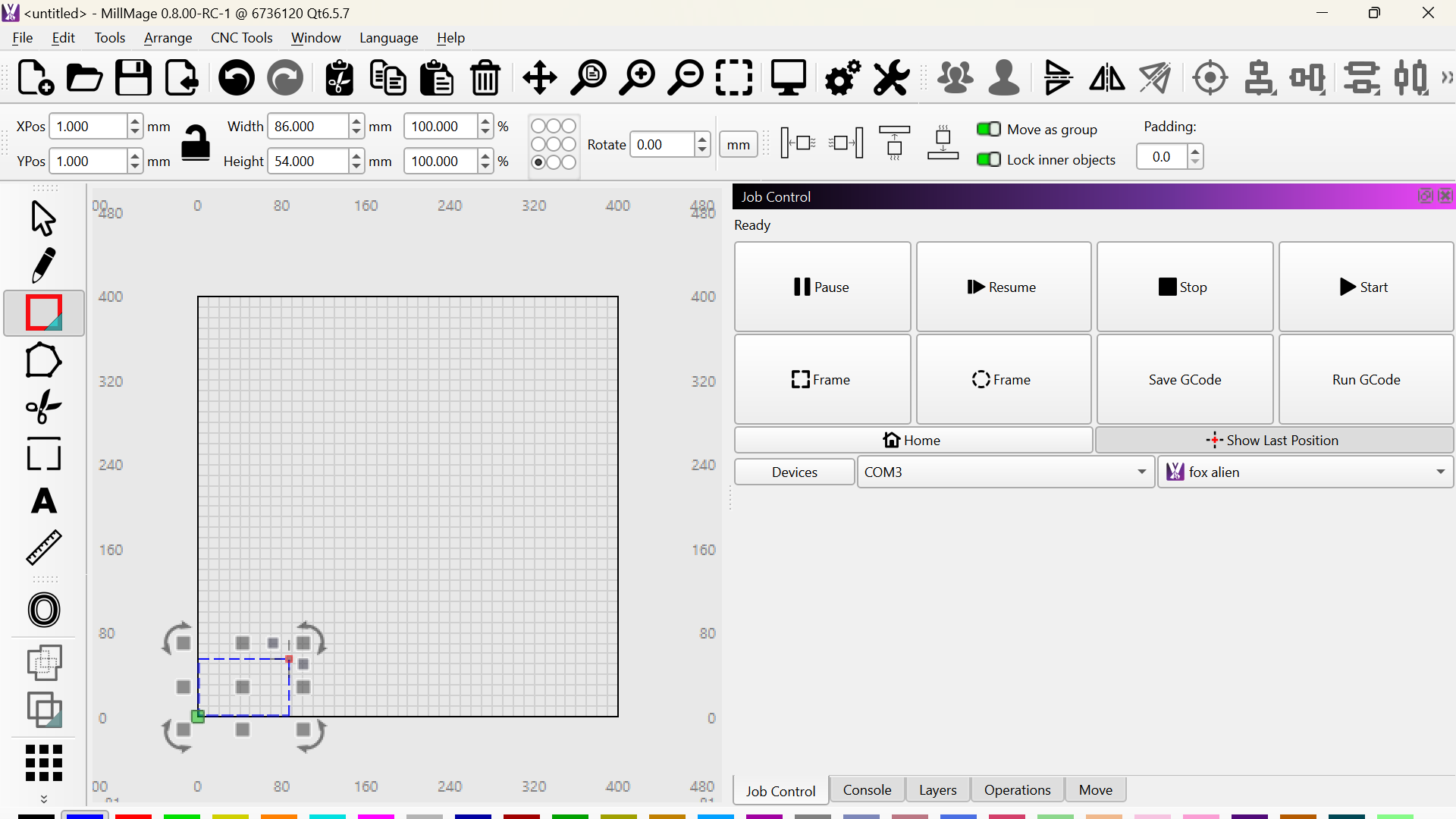Screen dimensions: 1456x819
Task: Select the Draw Lines pencil tool
Action: [x=43, y=265]
